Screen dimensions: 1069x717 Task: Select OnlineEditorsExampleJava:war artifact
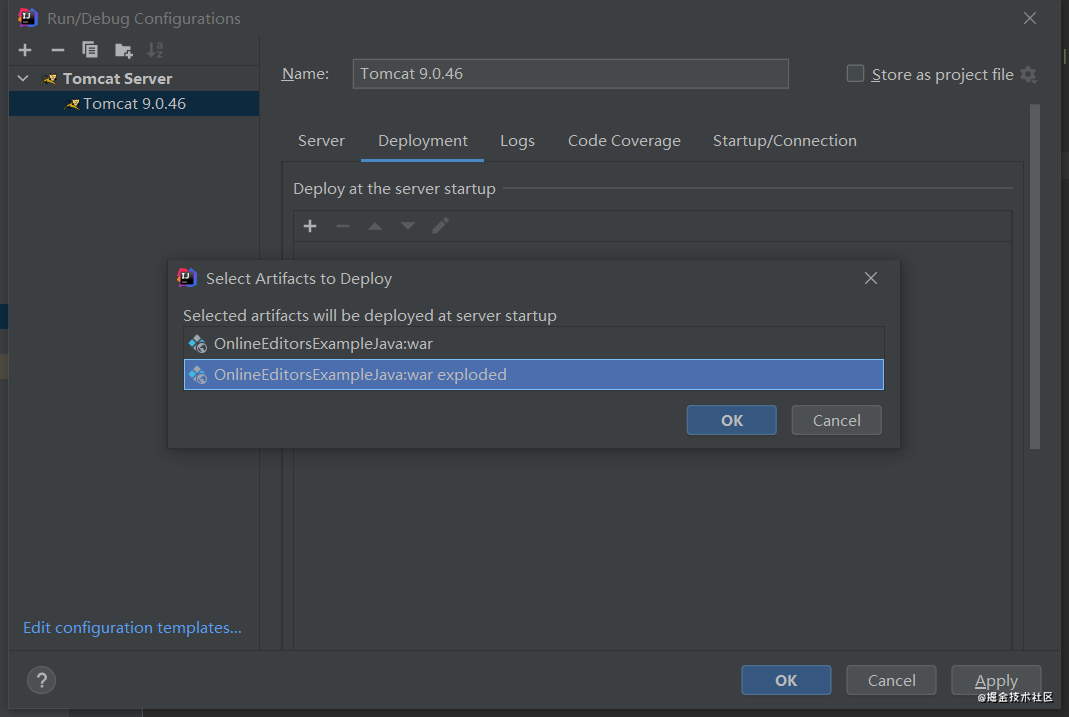[534, 344]
